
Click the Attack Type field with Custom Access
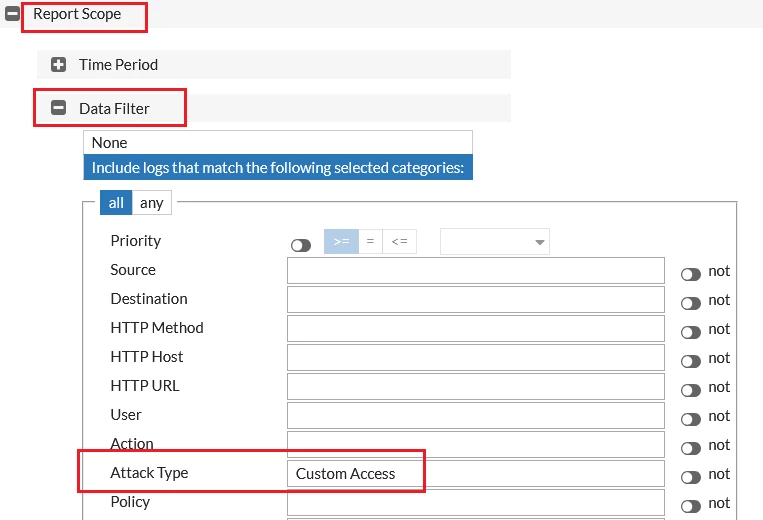(x=476, y=473)
